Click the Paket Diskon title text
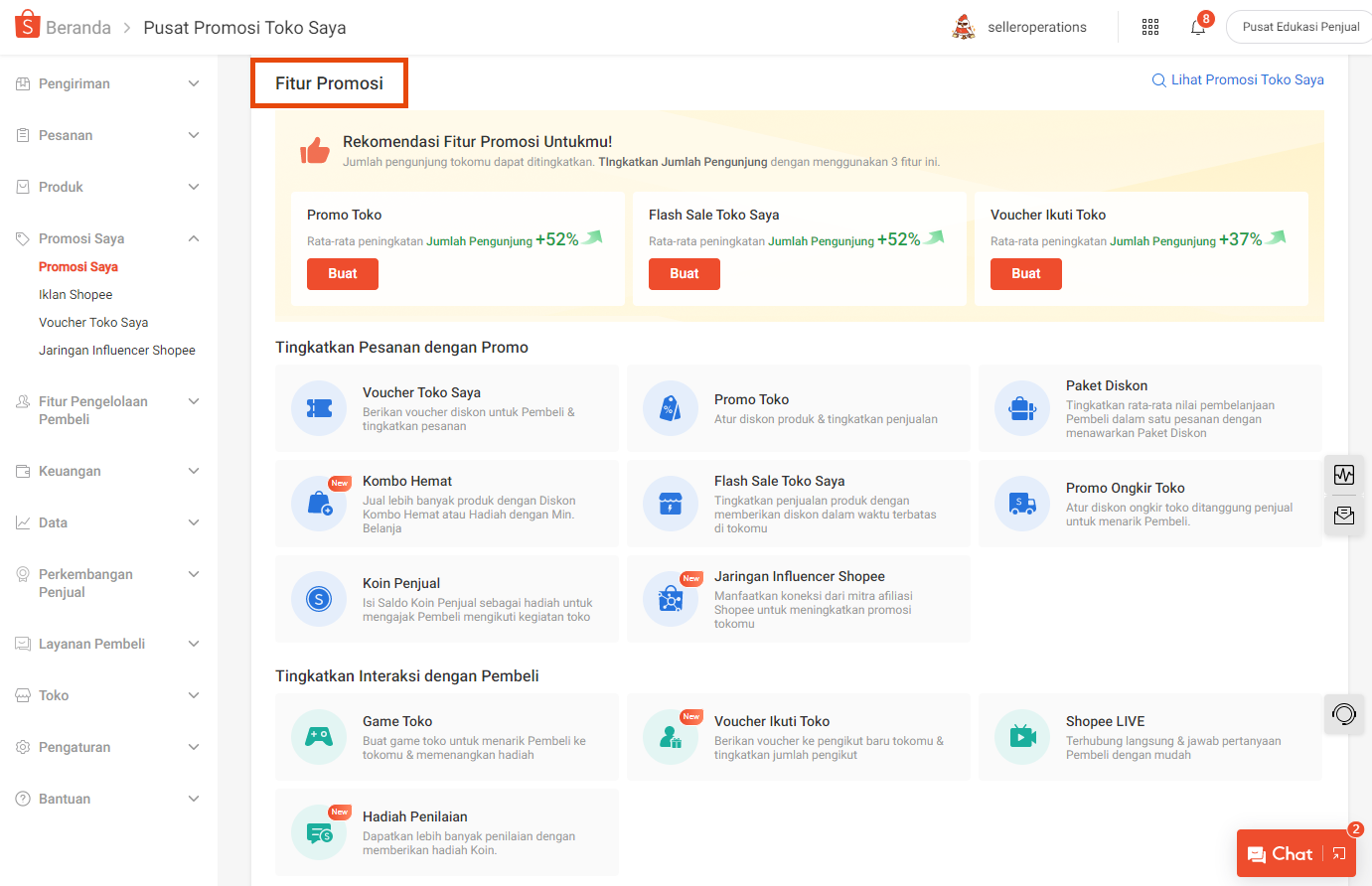 (x=1107, y=386)
